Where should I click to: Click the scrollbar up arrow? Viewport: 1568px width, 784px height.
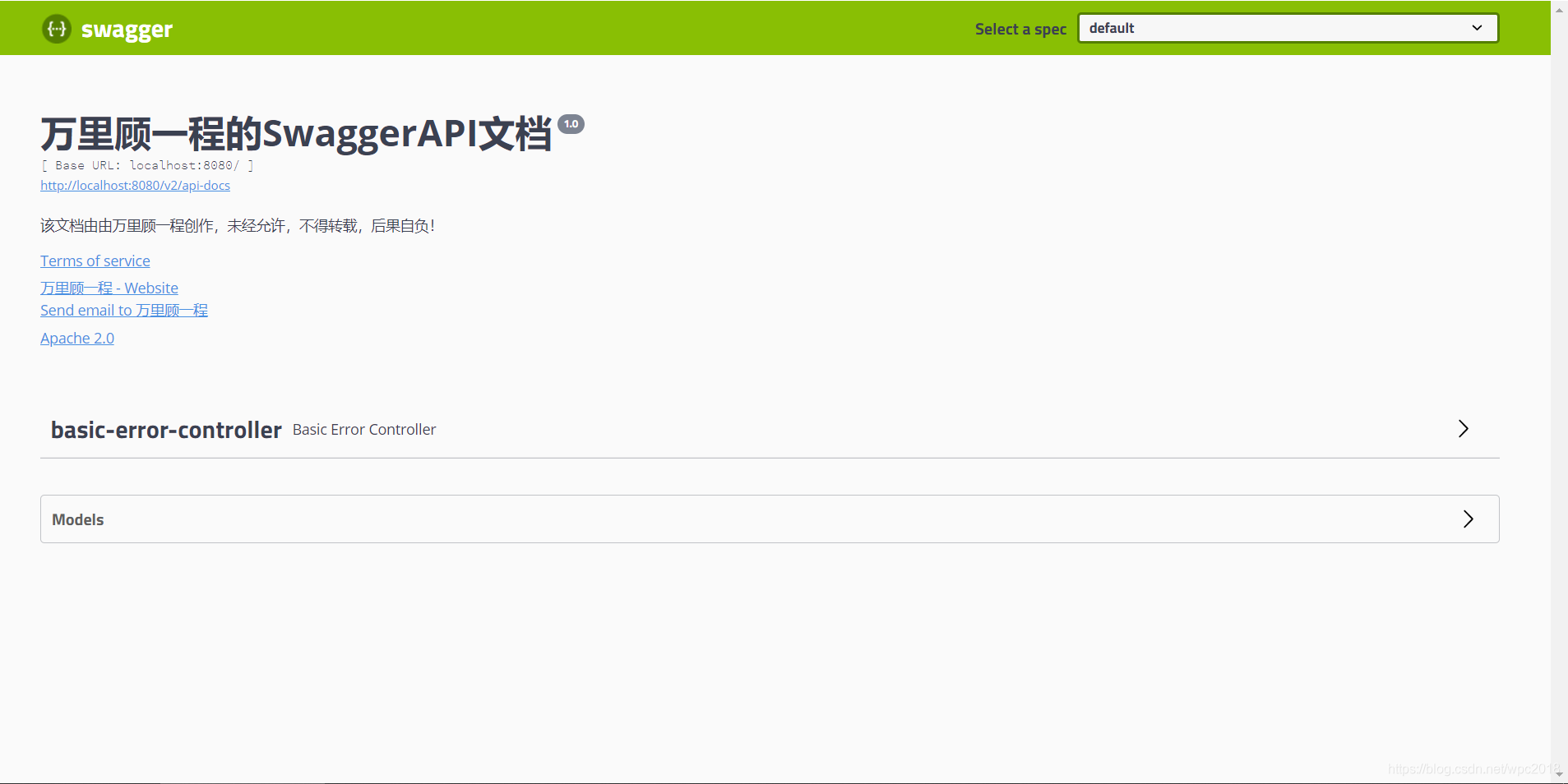click(x=1559, y=9)
